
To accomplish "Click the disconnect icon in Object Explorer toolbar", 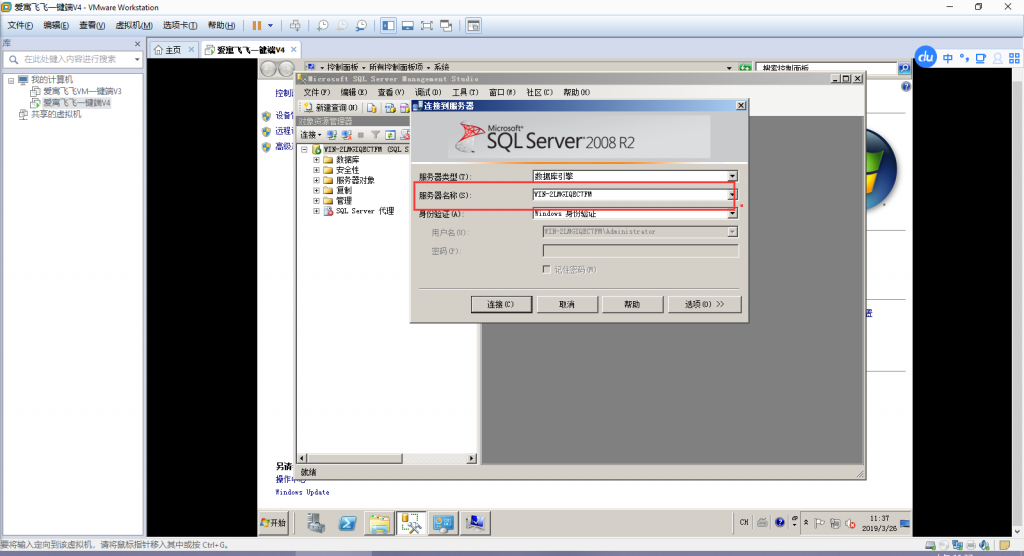I will [346, 135].
